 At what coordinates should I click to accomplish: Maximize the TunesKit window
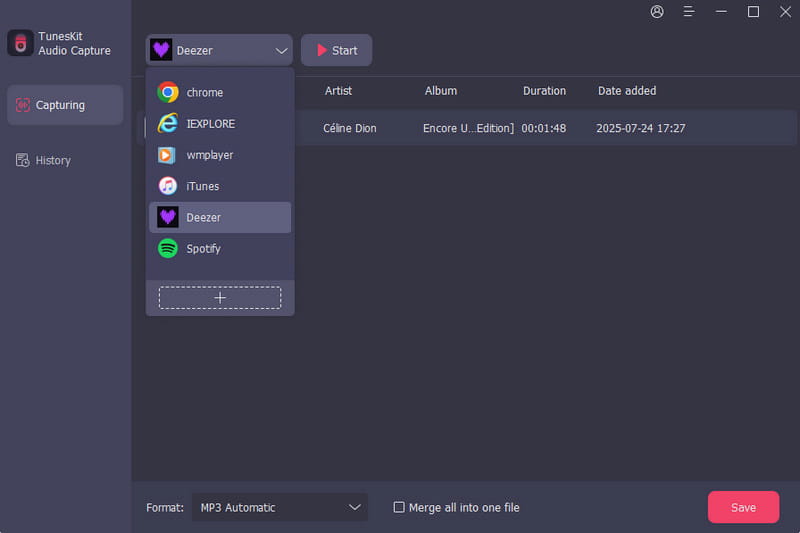coord(753,11)
